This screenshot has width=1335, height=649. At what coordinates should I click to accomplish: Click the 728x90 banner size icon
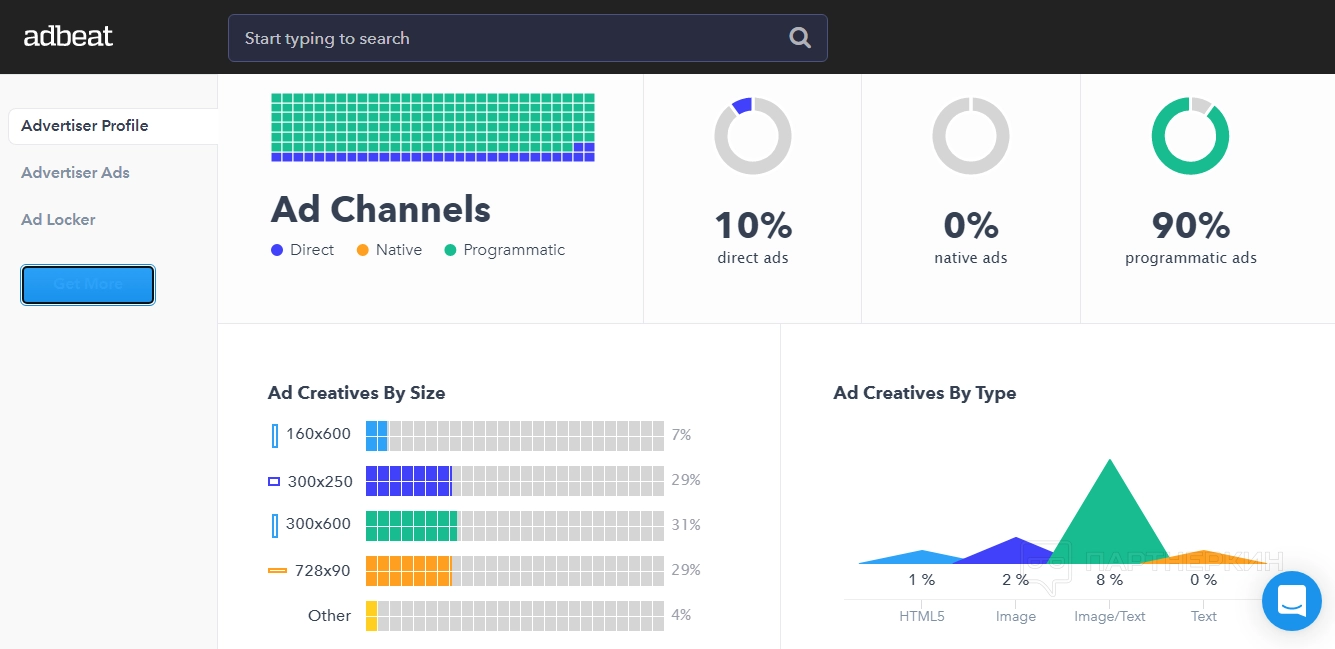point(277,571)
